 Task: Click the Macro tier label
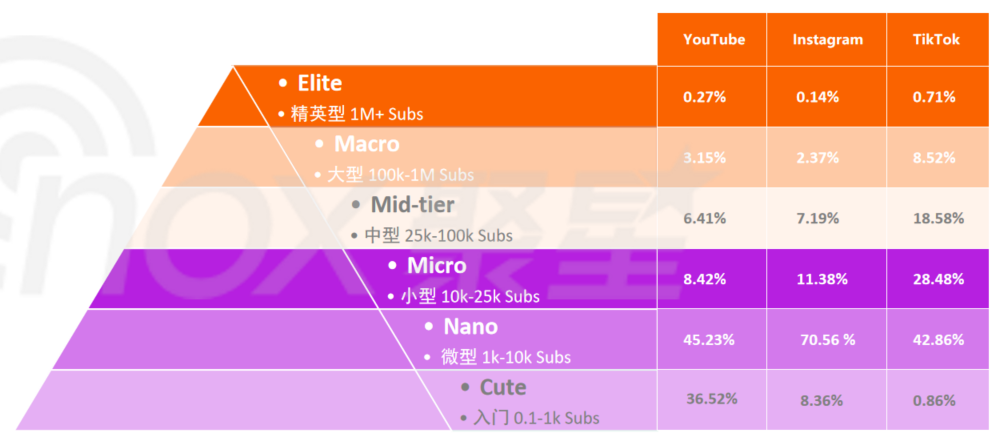point(366,144)
